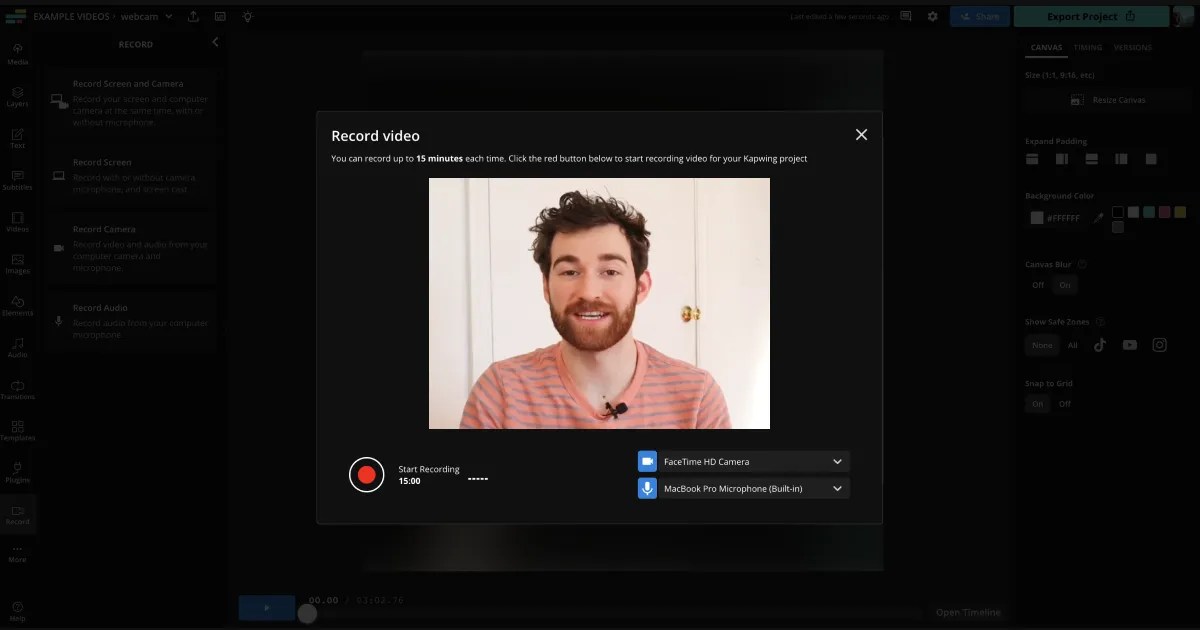Select the Layers icon in the sidebar
Image resolution: width=1200 pixels, height=630 pixels.
17,96
